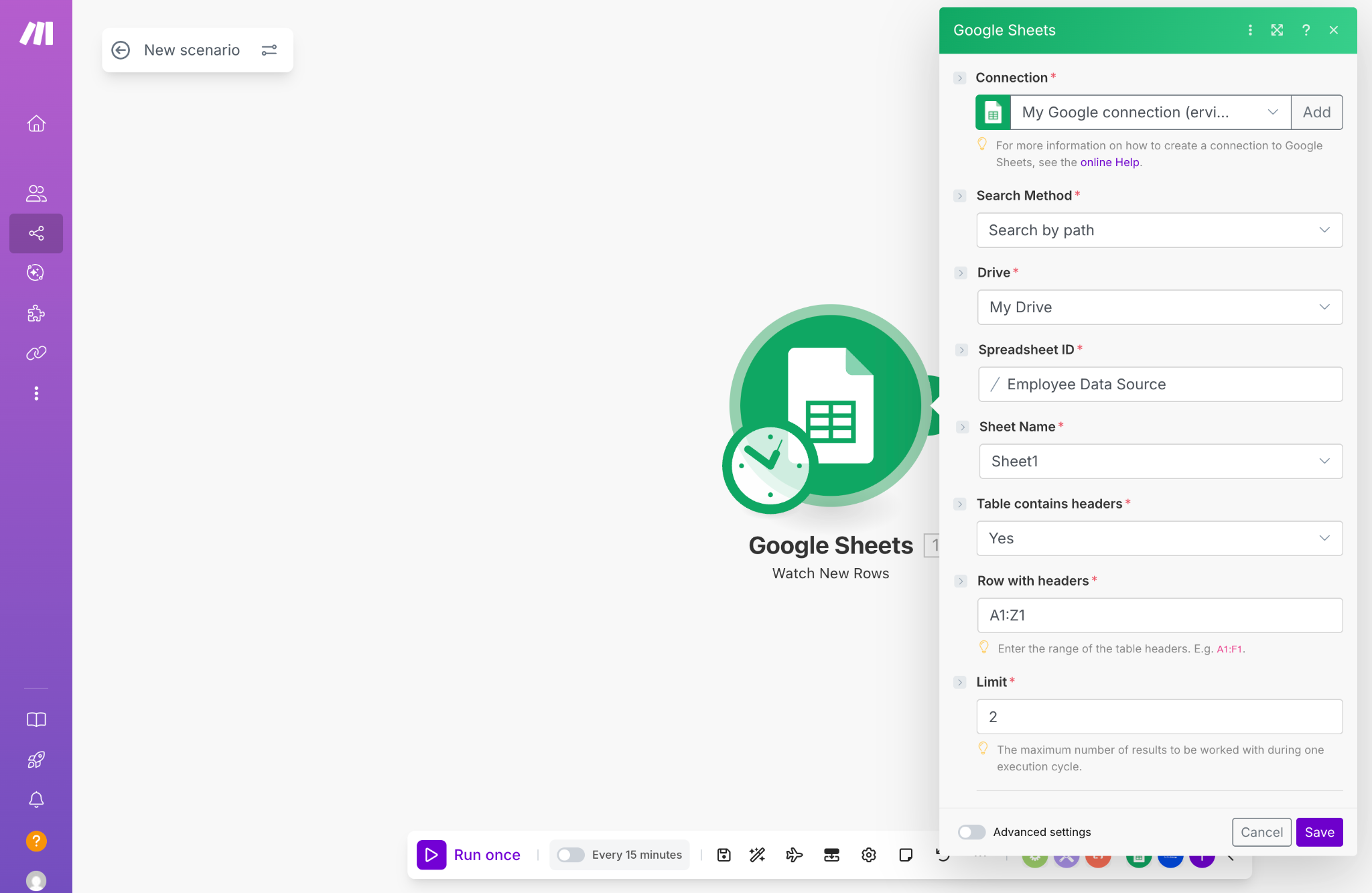This screenshot has height=893, width=1372.
Task: Open the Sheet Name dropdown
Action: click(1159, 461)
